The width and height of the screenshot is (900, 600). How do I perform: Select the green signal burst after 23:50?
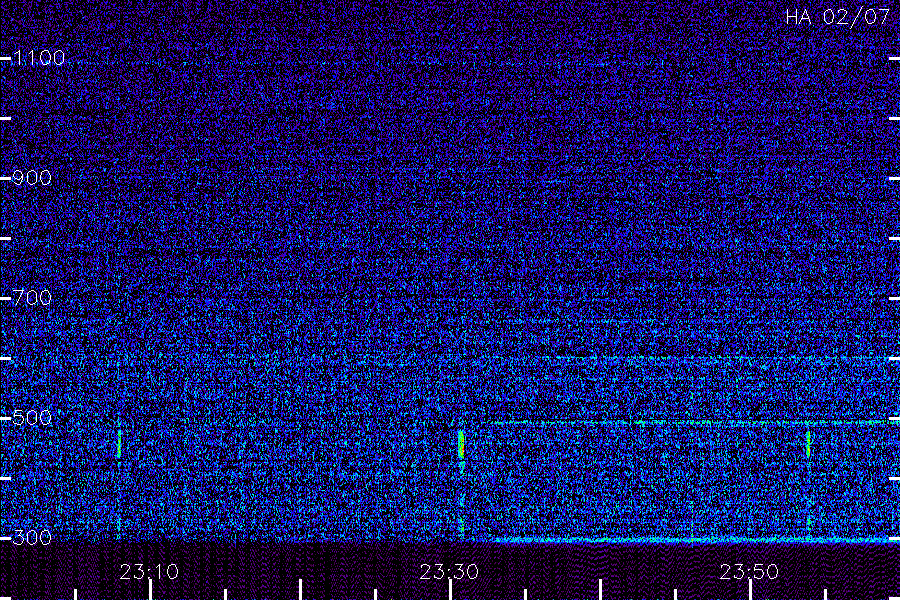pyautogui.click(x=808, y=444)
